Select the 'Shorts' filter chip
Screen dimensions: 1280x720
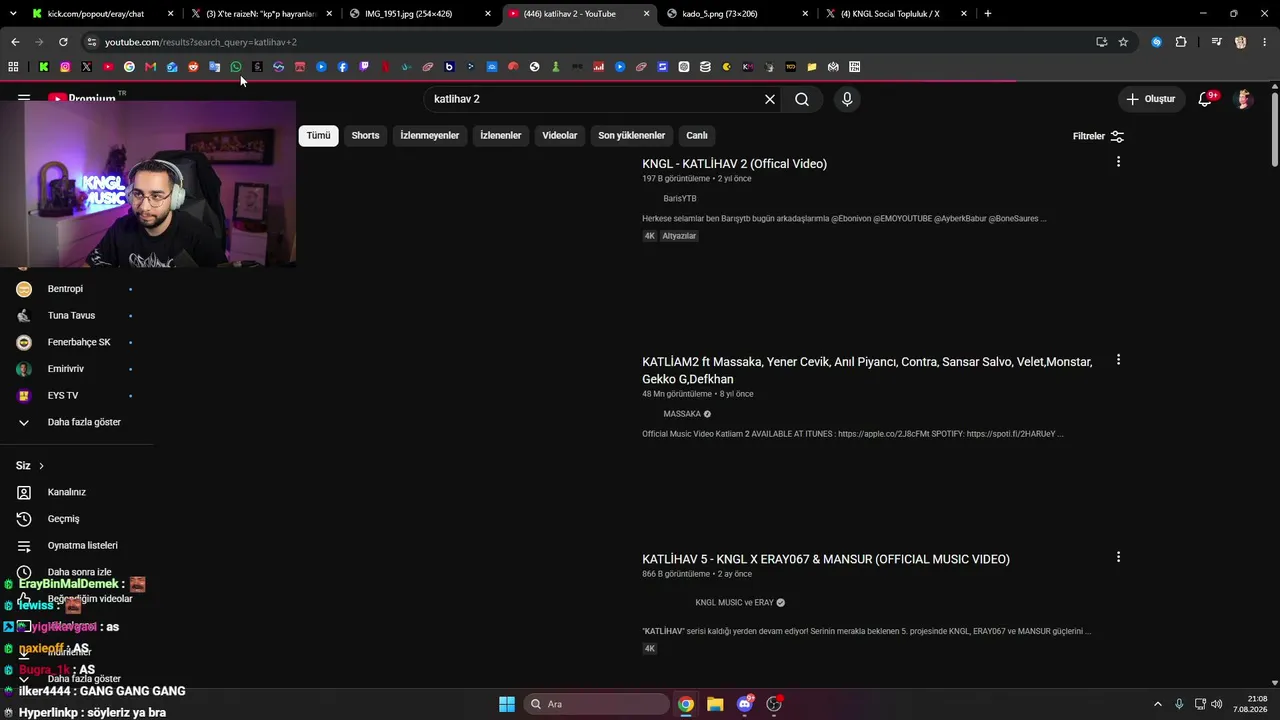click(x=365, y=136)
